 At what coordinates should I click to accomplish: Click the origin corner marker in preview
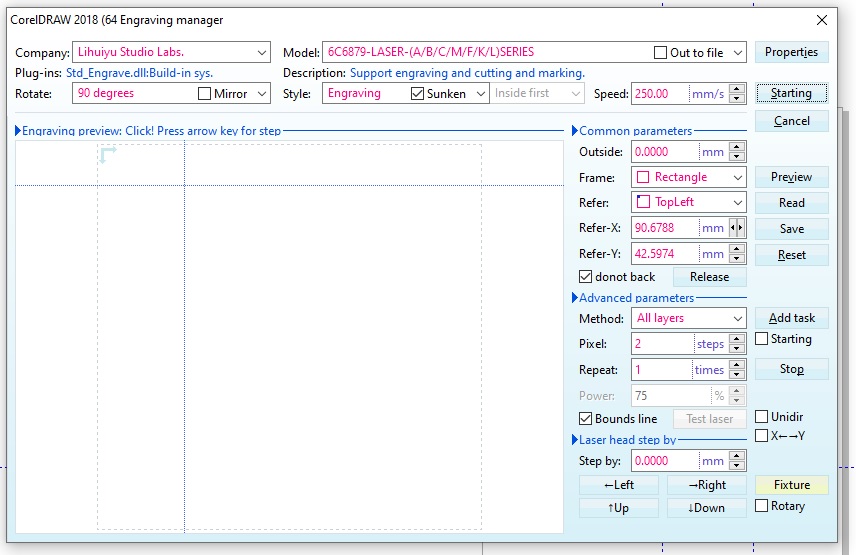point(108,155)
